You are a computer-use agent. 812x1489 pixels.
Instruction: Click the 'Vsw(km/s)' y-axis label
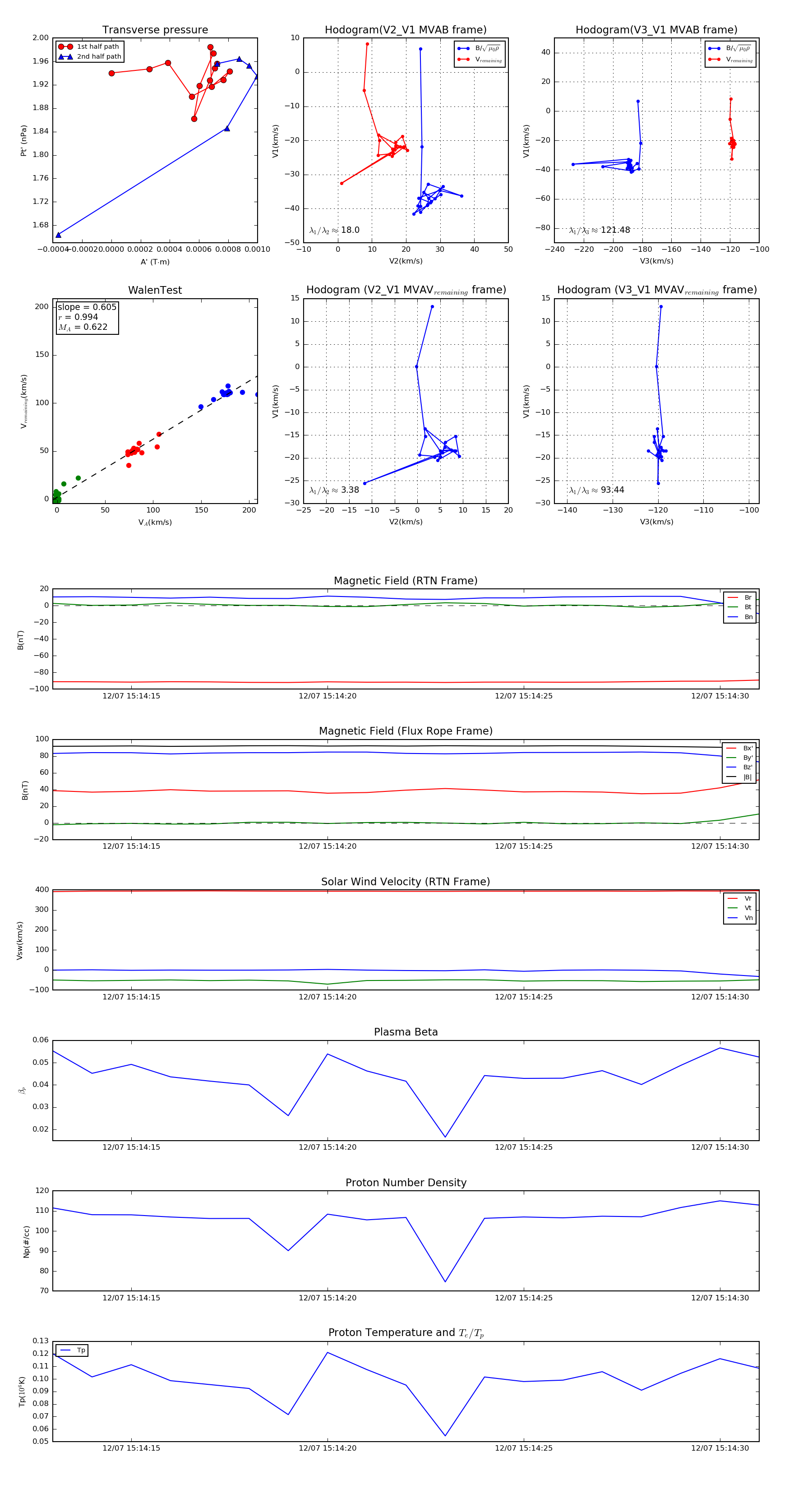coord(20,940)
